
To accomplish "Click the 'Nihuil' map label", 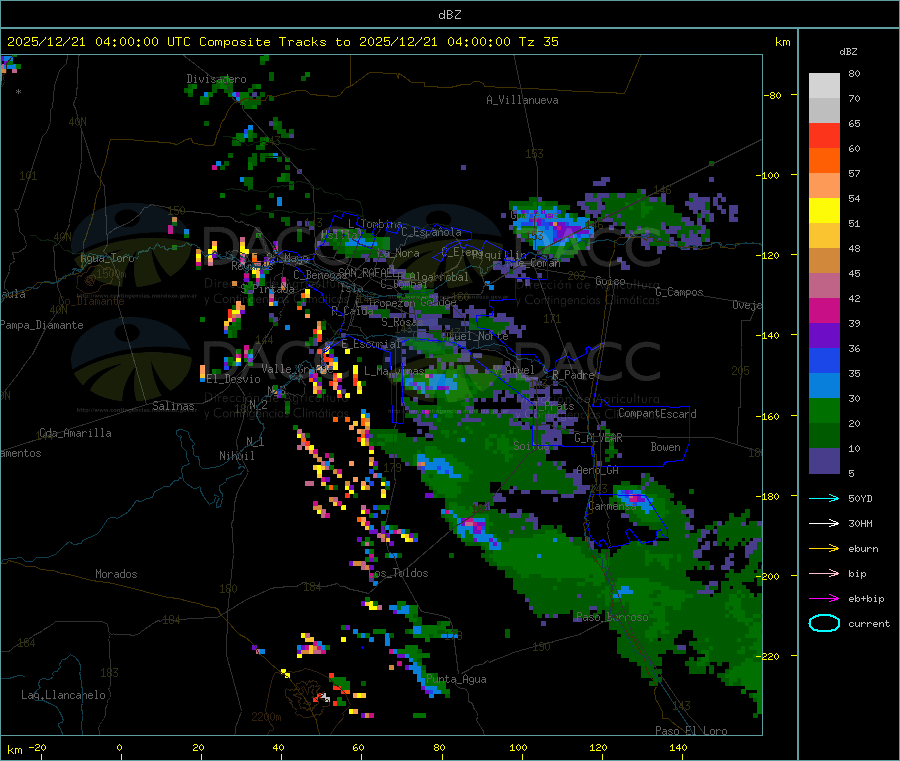I will point(236,456).
